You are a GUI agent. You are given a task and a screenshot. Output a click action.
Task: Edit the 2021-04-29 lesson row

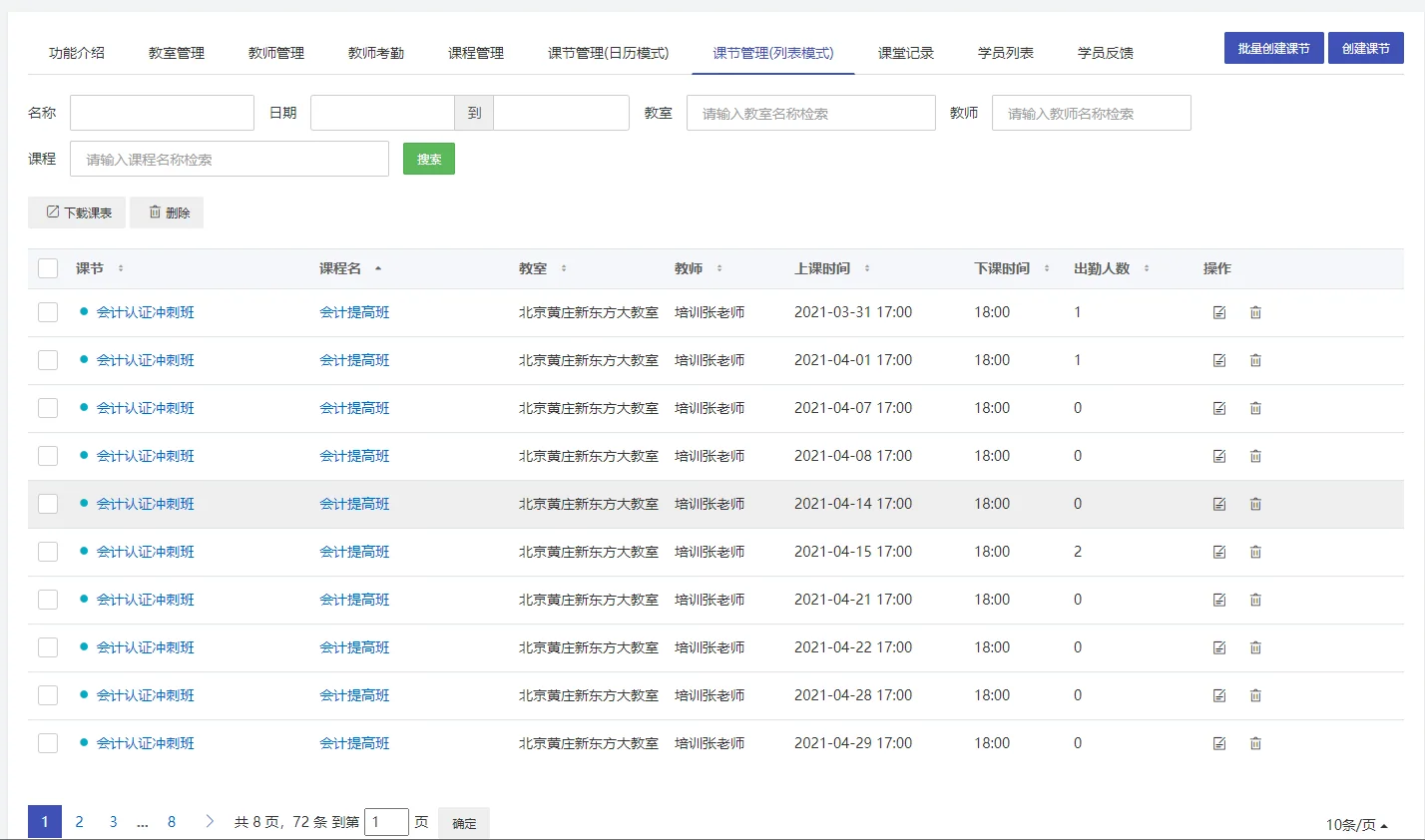(x=1219, y=743)
